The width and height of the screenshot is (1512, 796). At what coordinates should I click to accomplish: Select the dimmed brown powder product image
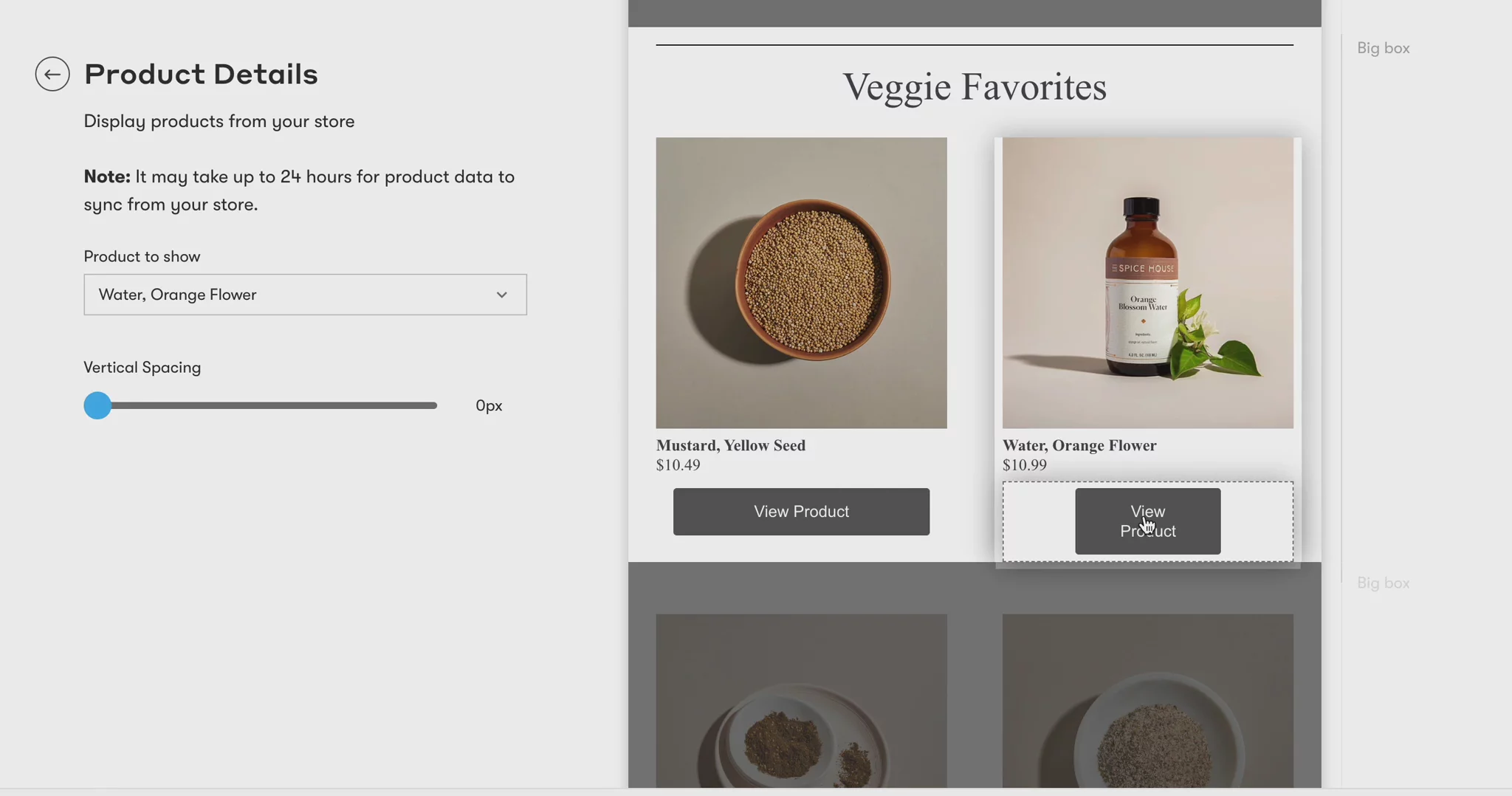[801, 700]
